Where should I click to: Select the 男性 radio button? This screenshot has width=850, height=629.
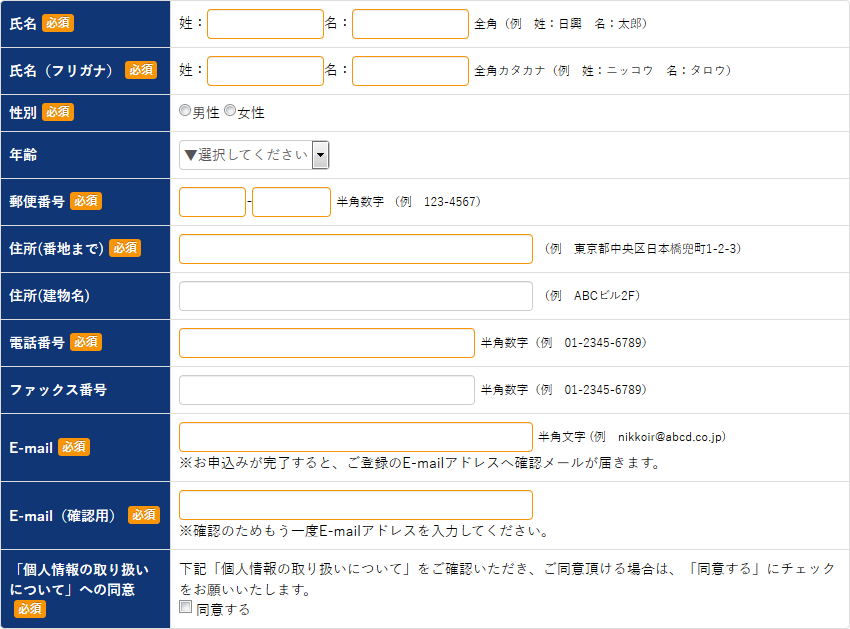tap(185, 110)
